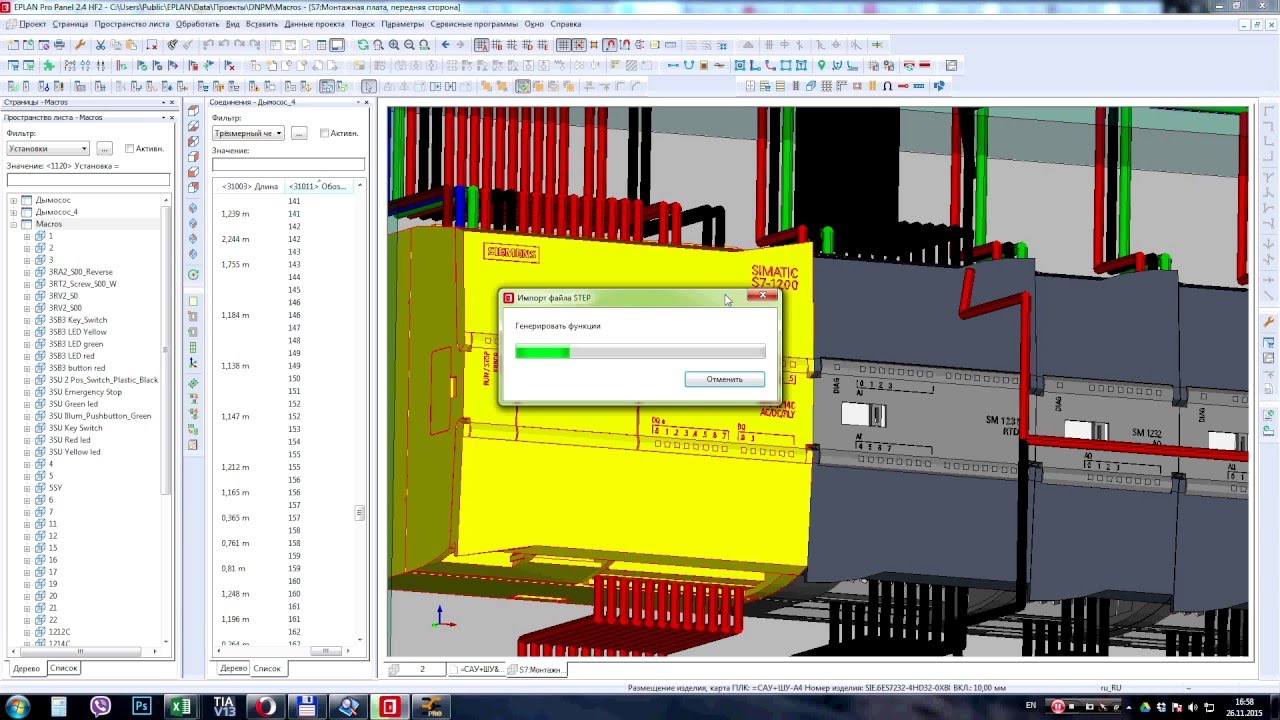Open the Сервисные программы menu
Screen dimensions: 1280x720
474,23
